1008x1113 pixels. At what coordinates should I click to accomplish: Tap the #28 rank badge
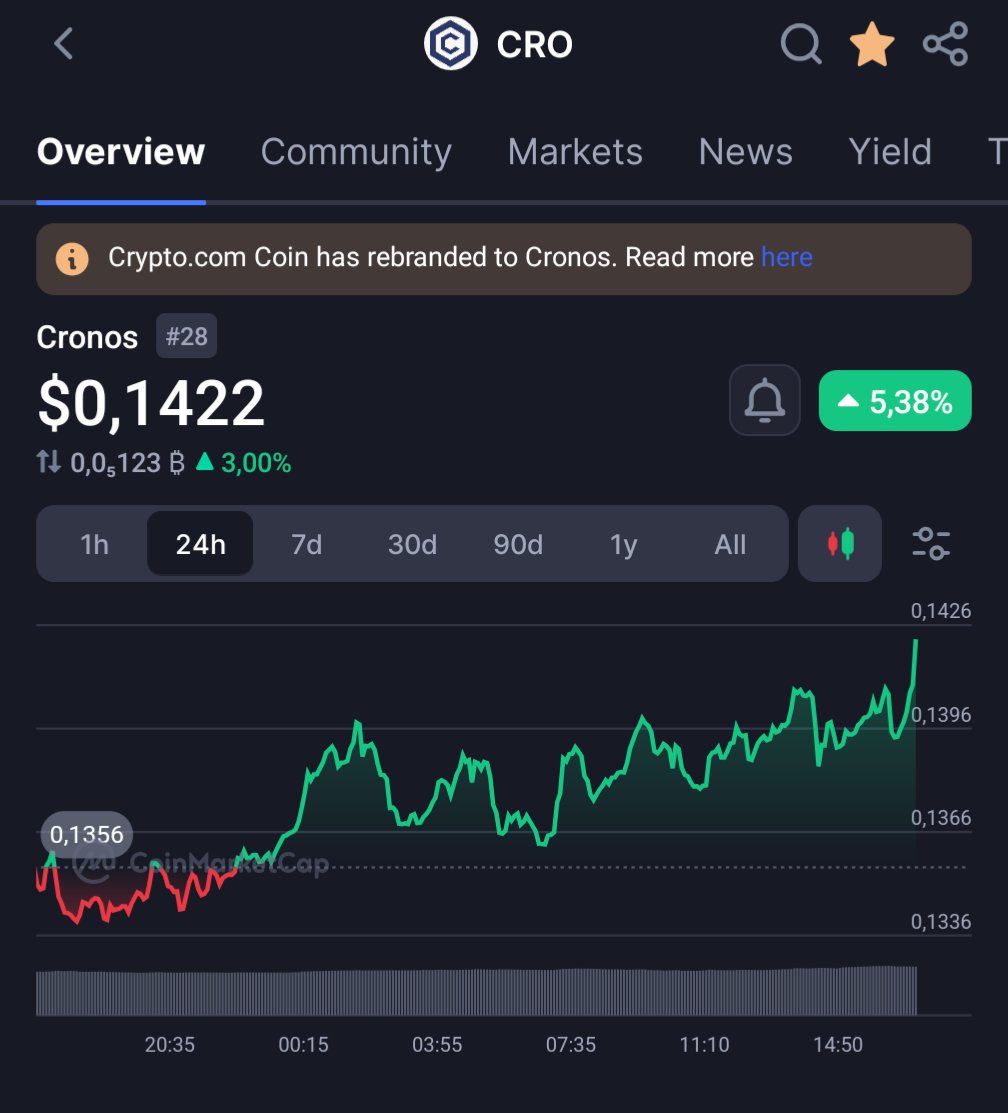(x=187, y=336)
